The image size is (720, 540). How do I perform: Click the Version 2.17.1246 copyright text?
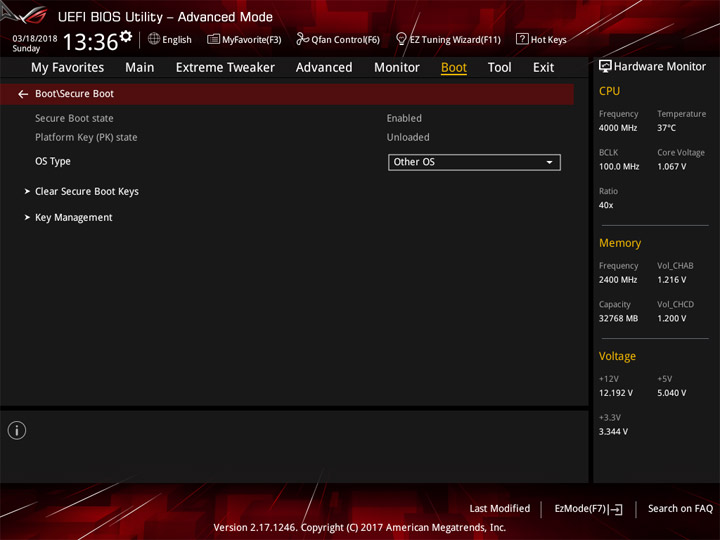point(360,528)
